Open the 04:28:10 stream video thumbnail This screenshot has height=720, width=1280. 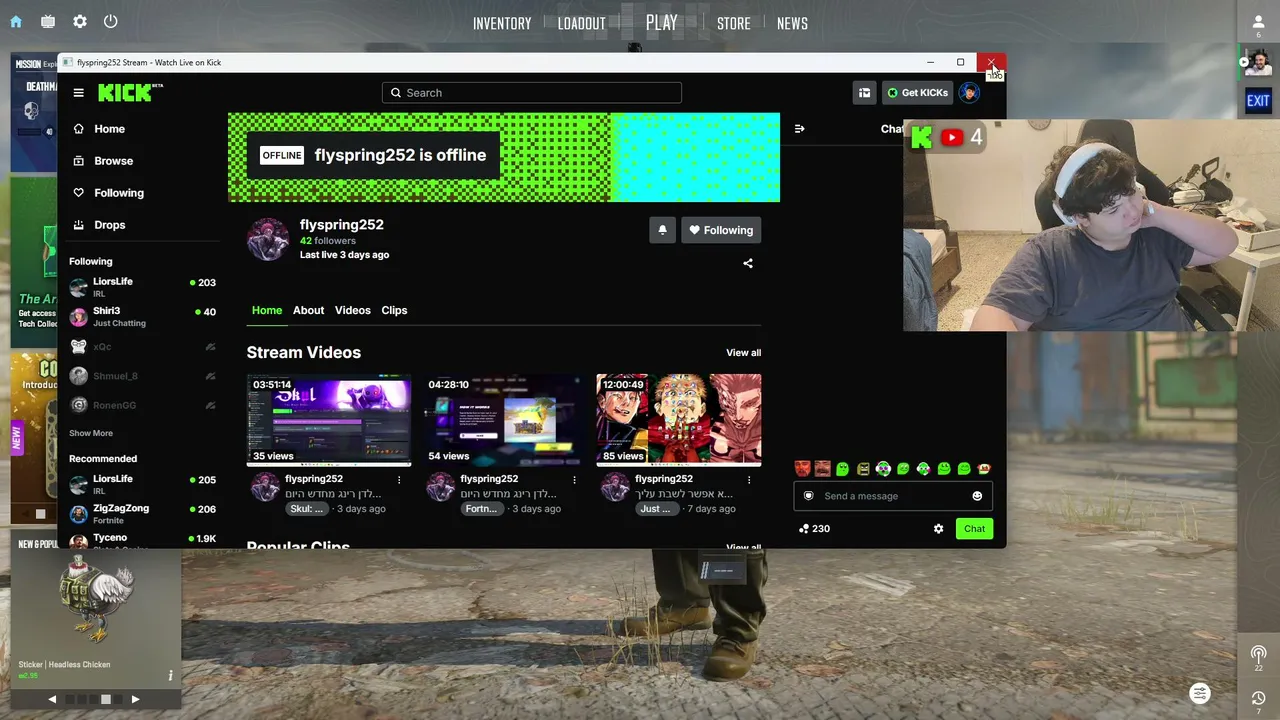(x=504, y=420)
